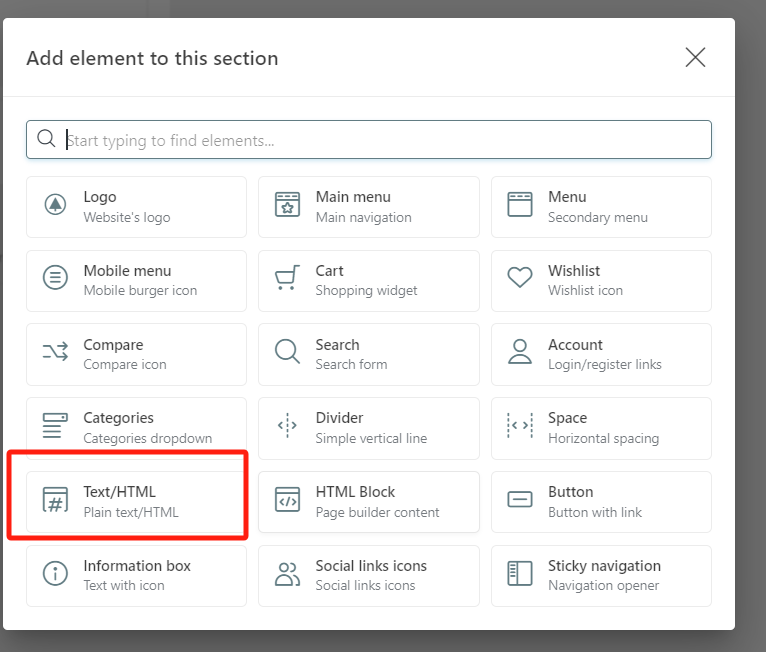Insert the Space horizontal spacing element
This screenshot has width=766, height=652.
(601, 427)
